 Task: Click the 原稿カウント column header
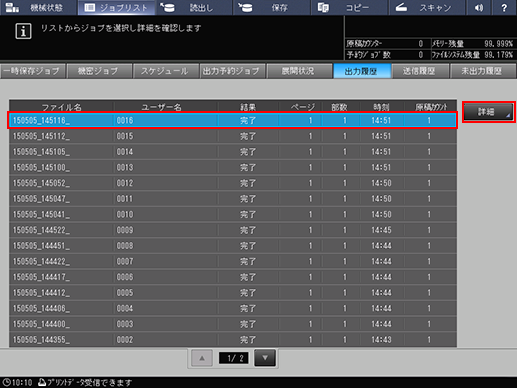click(x=431, y=107)
